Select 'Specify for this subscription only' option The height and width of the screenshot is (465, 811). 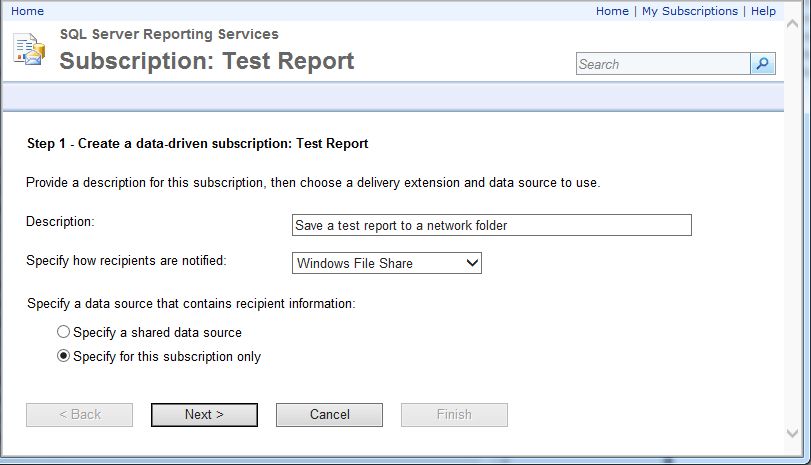tap(64, 356)
